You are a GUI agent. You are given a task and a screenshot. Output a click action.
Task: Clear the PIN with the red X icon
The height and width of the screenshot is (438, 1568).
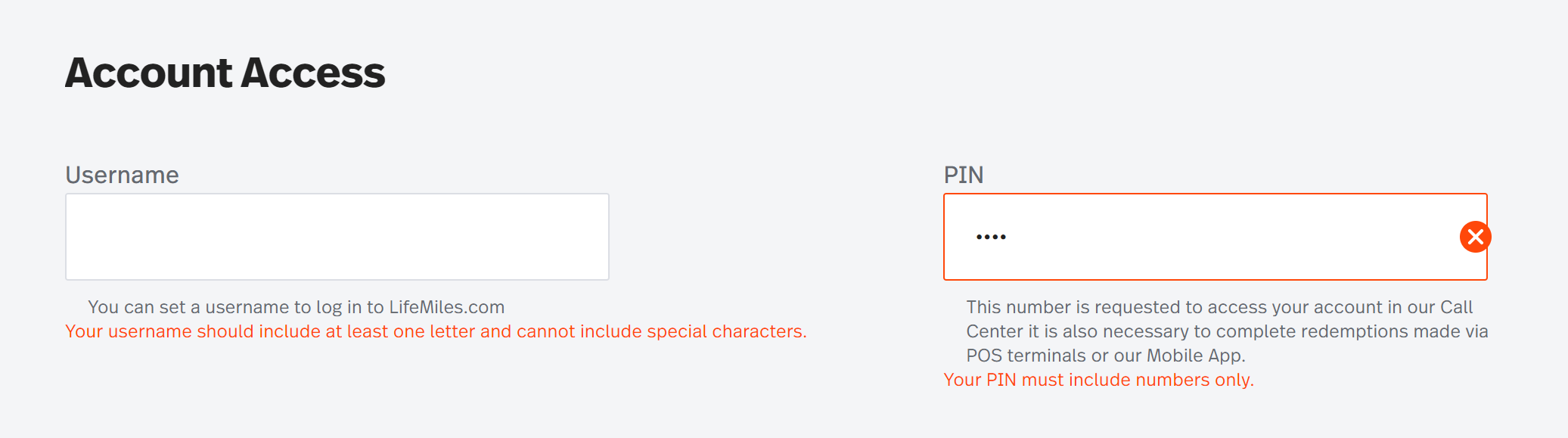tap(1475, 237)
